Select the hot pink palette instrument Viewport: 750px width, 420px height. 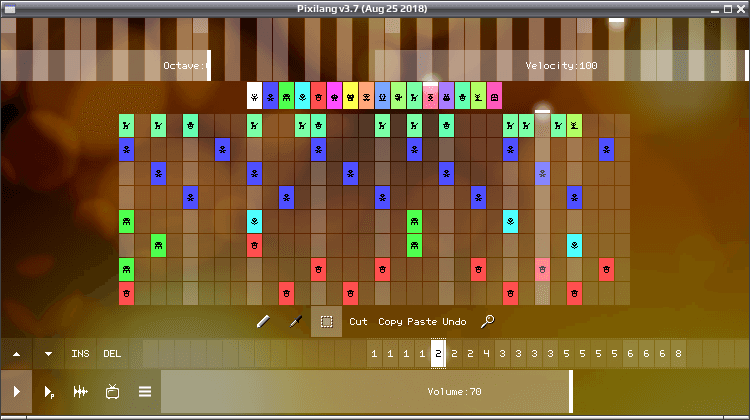click(x=495, y=97)
